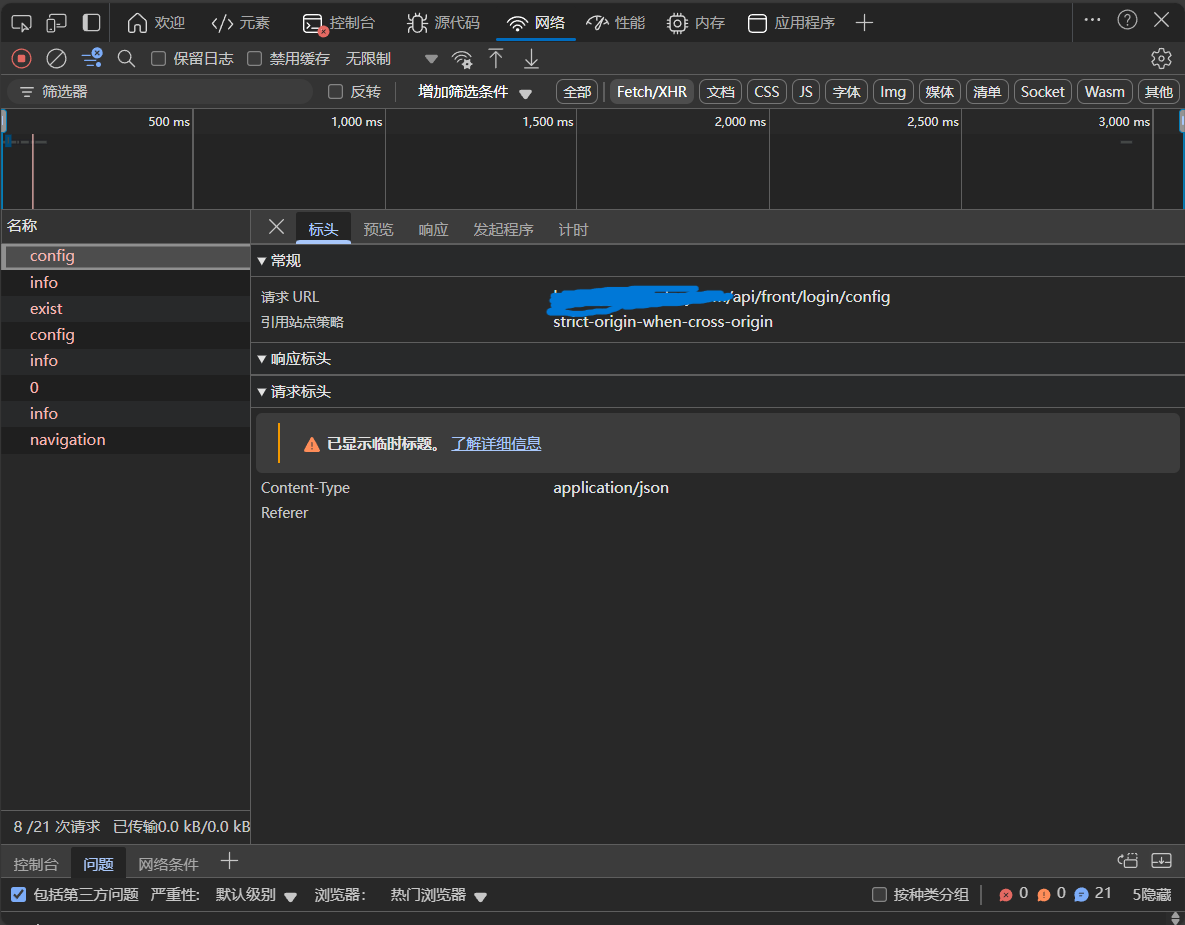The height and width of the screenshot is (925, 1185).
Task: Uncheck 包括第三方问题 checkbox
Action: click(x=19, y=895)
